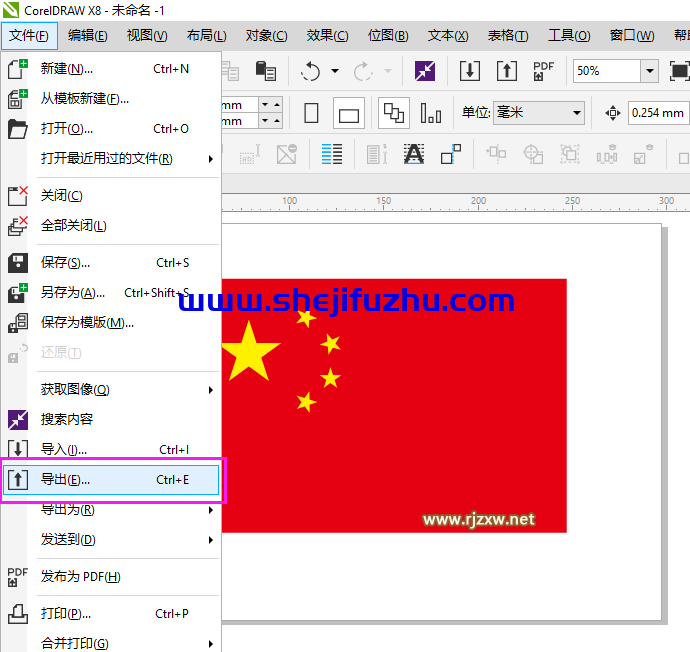Click the Export toolbar button
The height and width of the screenshot is (652, 690).
(506, 71)
